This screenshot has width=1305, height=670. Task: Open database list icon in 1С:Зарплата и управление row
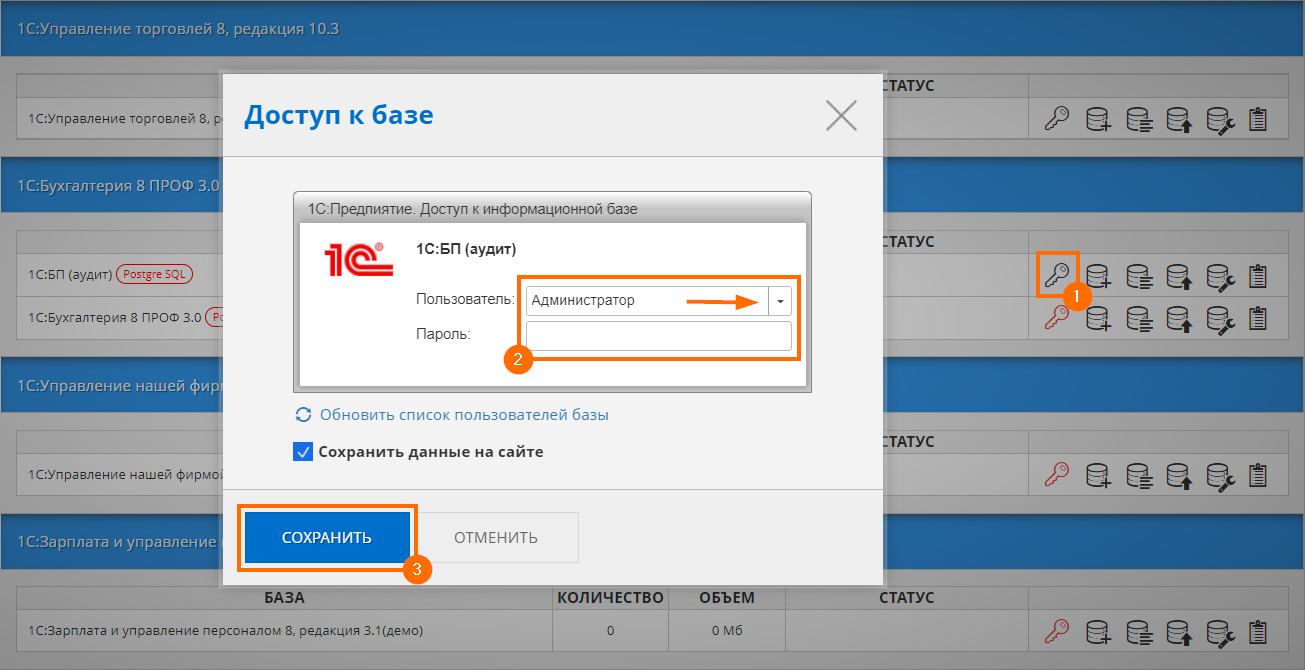click(x=1139, y=631)
